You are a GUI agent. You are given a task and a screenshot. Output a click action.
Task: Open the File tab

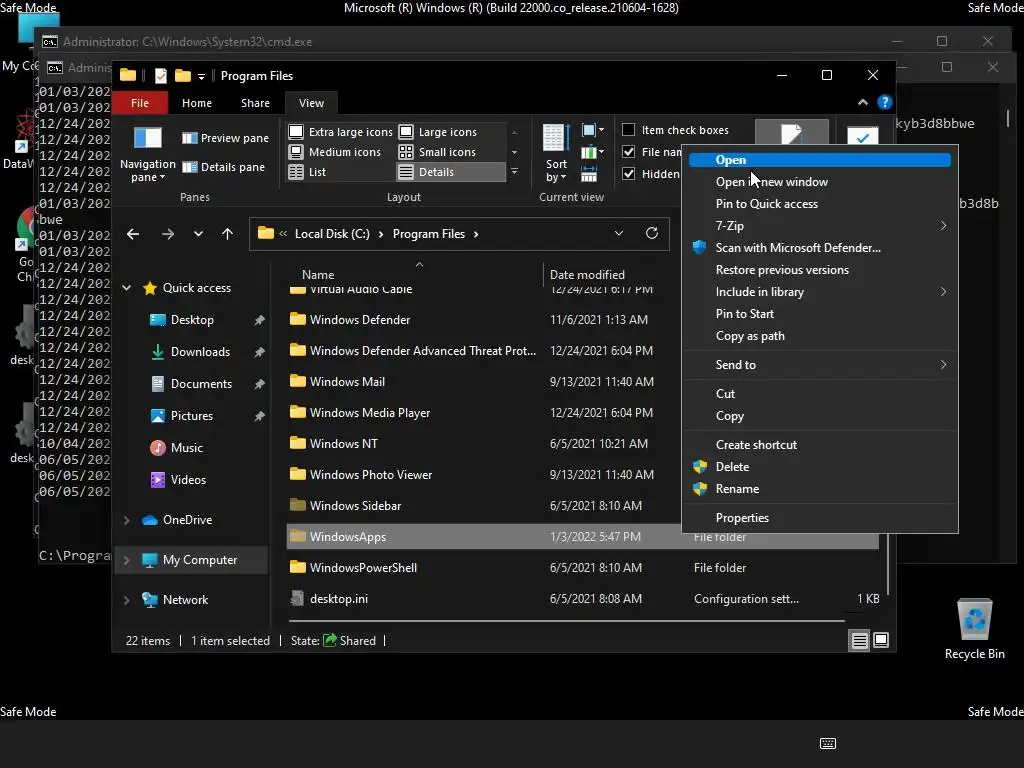(x=140, y=103)
